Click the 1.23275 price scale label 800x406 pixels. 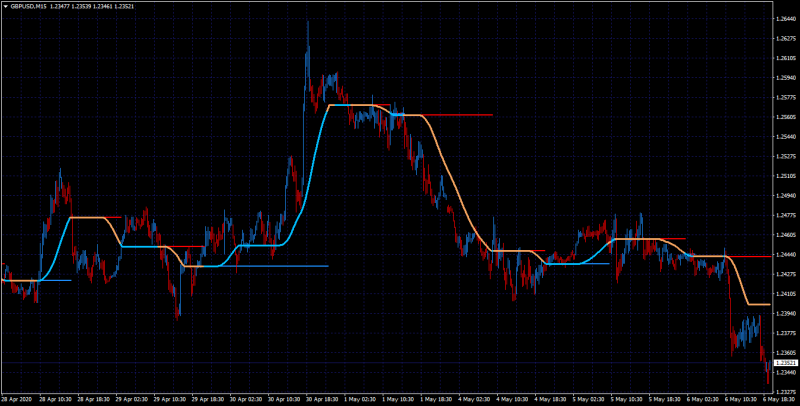pyautogui.click(x=786, y=392)
